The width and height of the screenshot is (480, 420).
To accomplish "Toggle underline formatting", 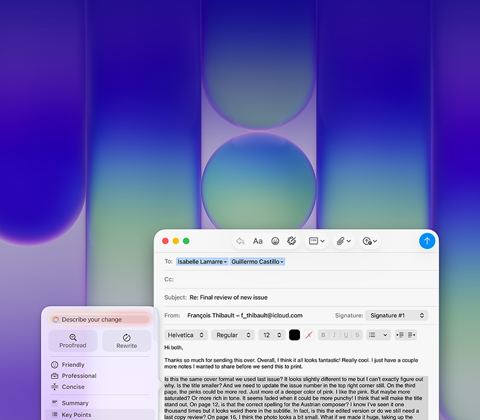I will (x=346, y=335).
